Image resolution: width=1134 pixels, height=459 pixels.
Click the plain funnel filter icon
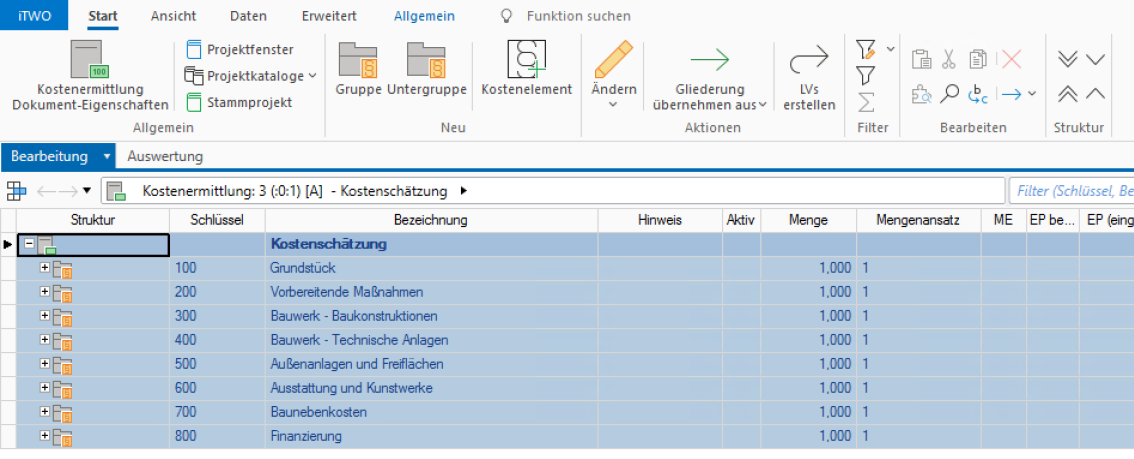866,76
